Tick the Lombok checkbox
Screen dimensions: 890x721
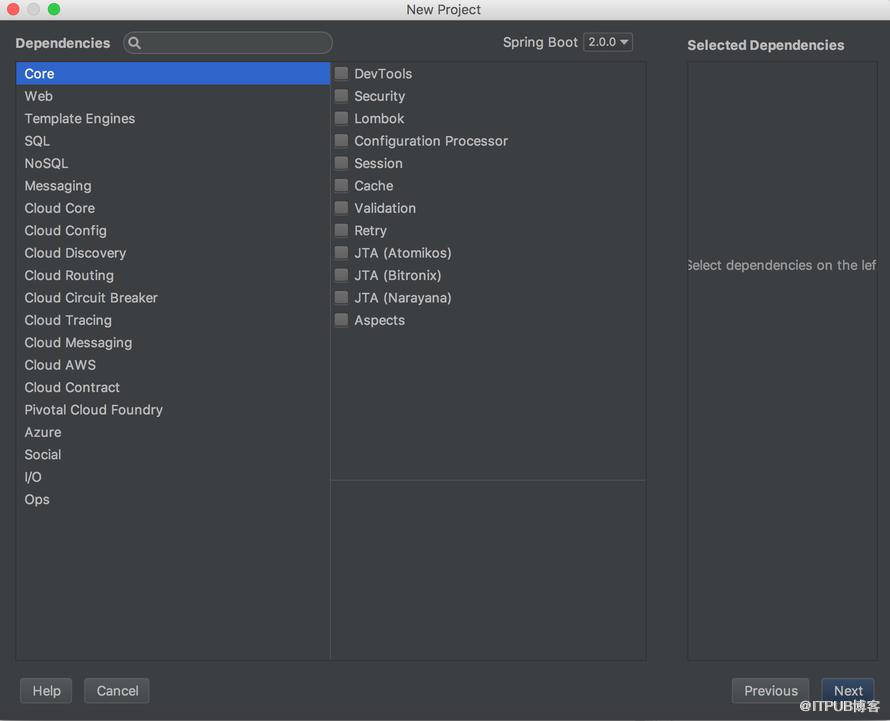coord(341,118)
